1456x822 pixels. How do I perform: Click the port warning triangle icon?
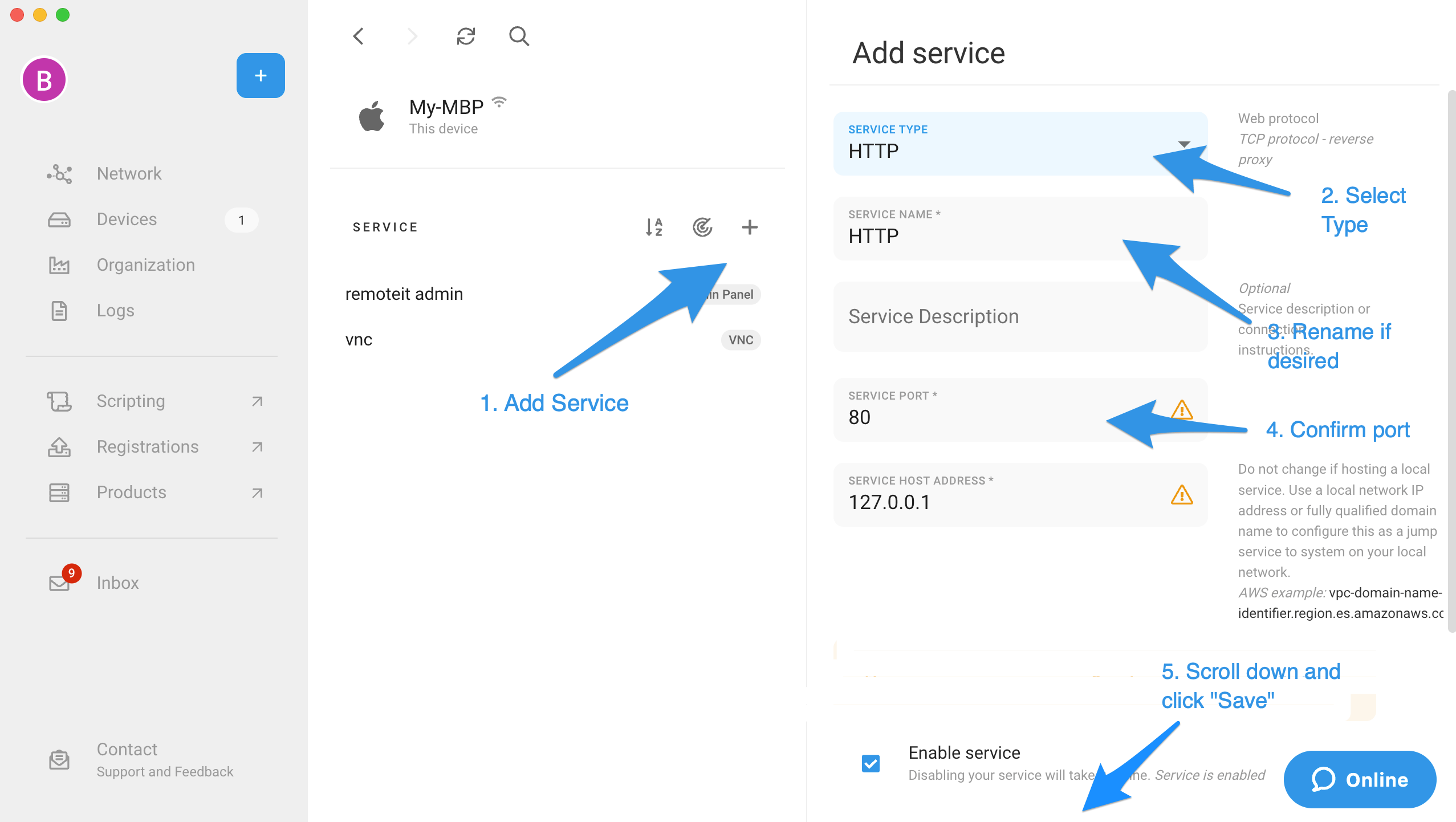pos(1182,410)
